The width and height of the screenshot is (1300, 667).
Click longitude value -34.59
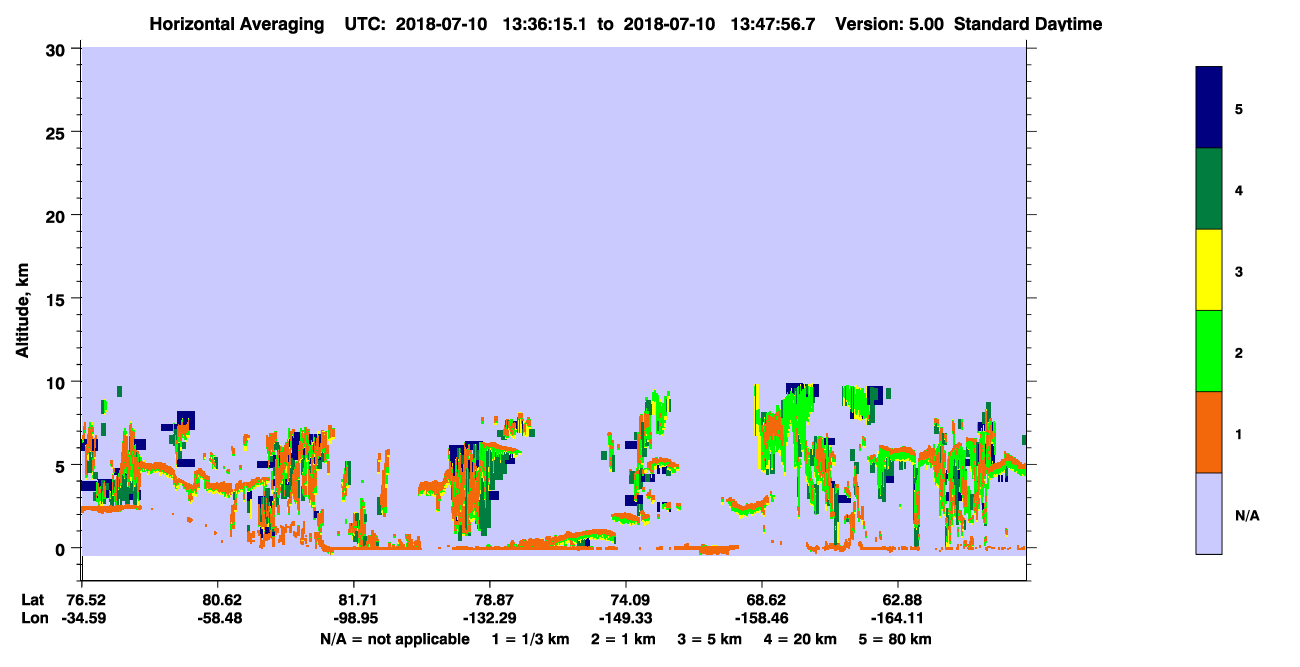[x=82, y=618]
